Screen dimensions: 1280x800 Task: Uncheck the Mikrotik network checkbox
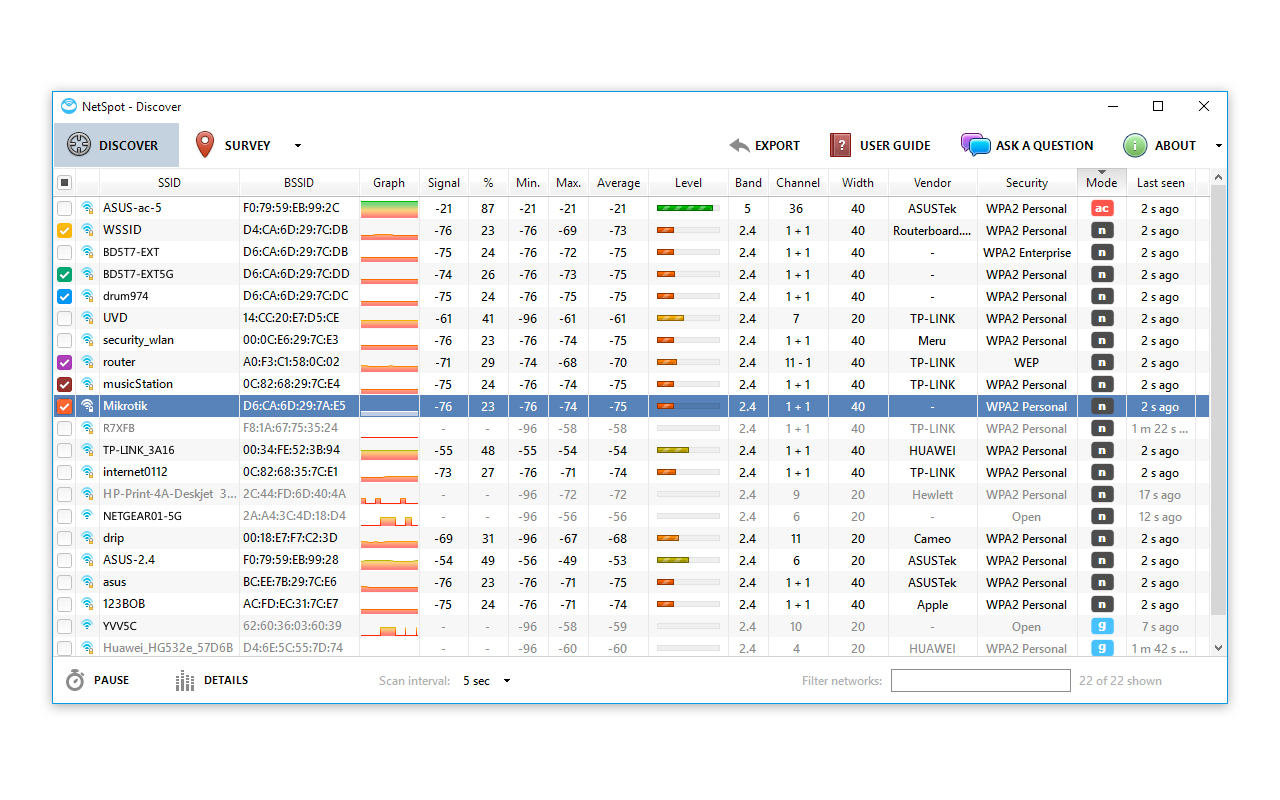click(64, 406)
